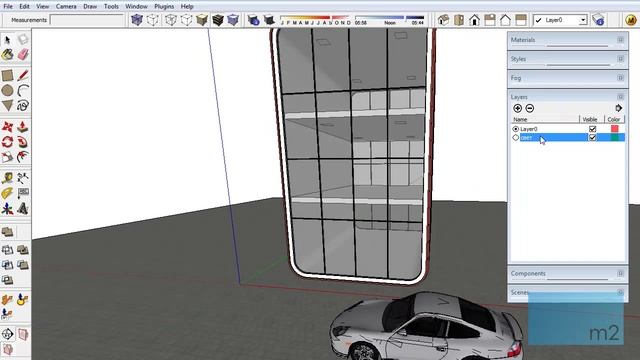Toggle shadows display button
This screenshot has height=360, width=640.
click(269, 20)
